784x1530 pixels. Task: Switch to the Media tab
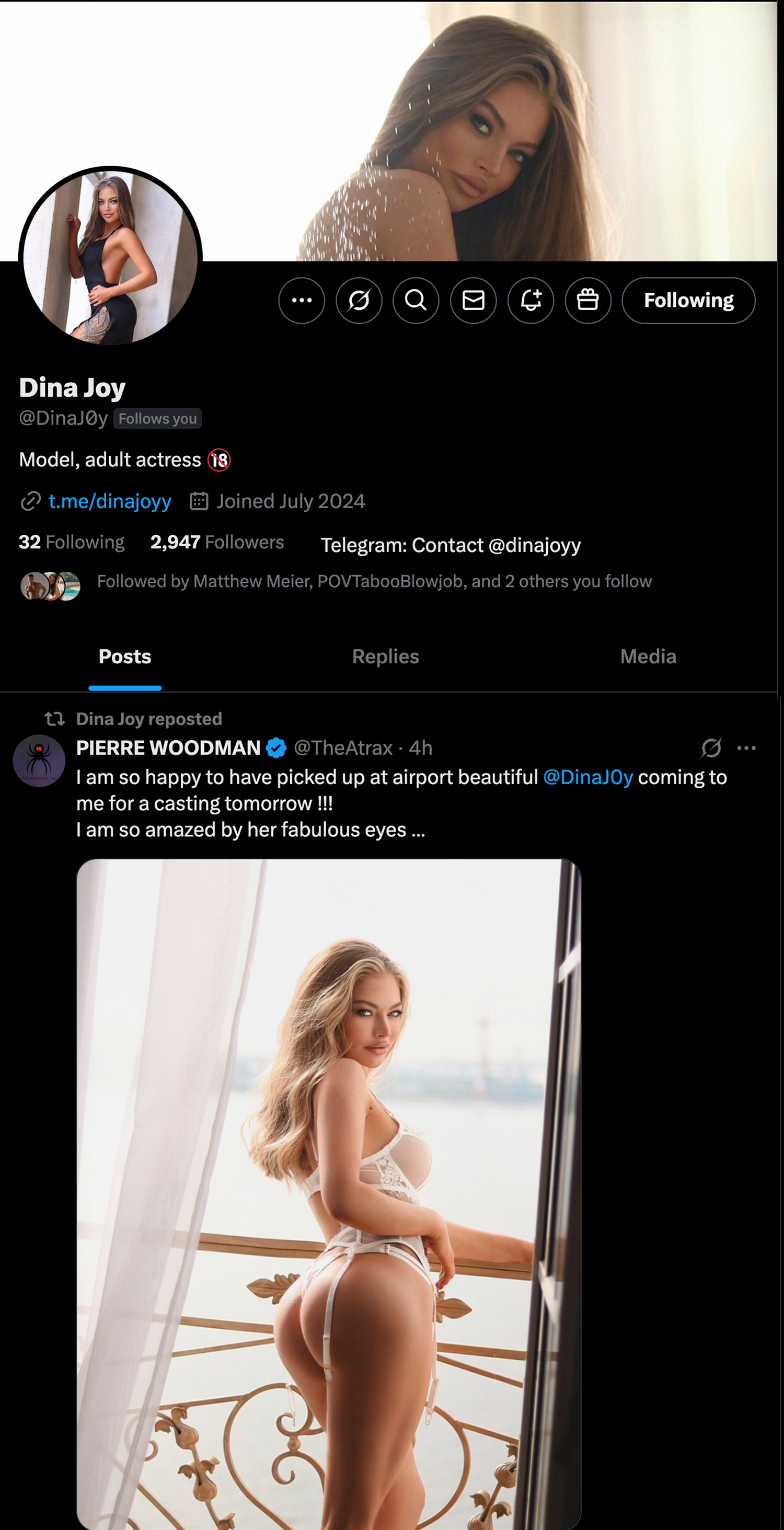(x=648, y=657)
